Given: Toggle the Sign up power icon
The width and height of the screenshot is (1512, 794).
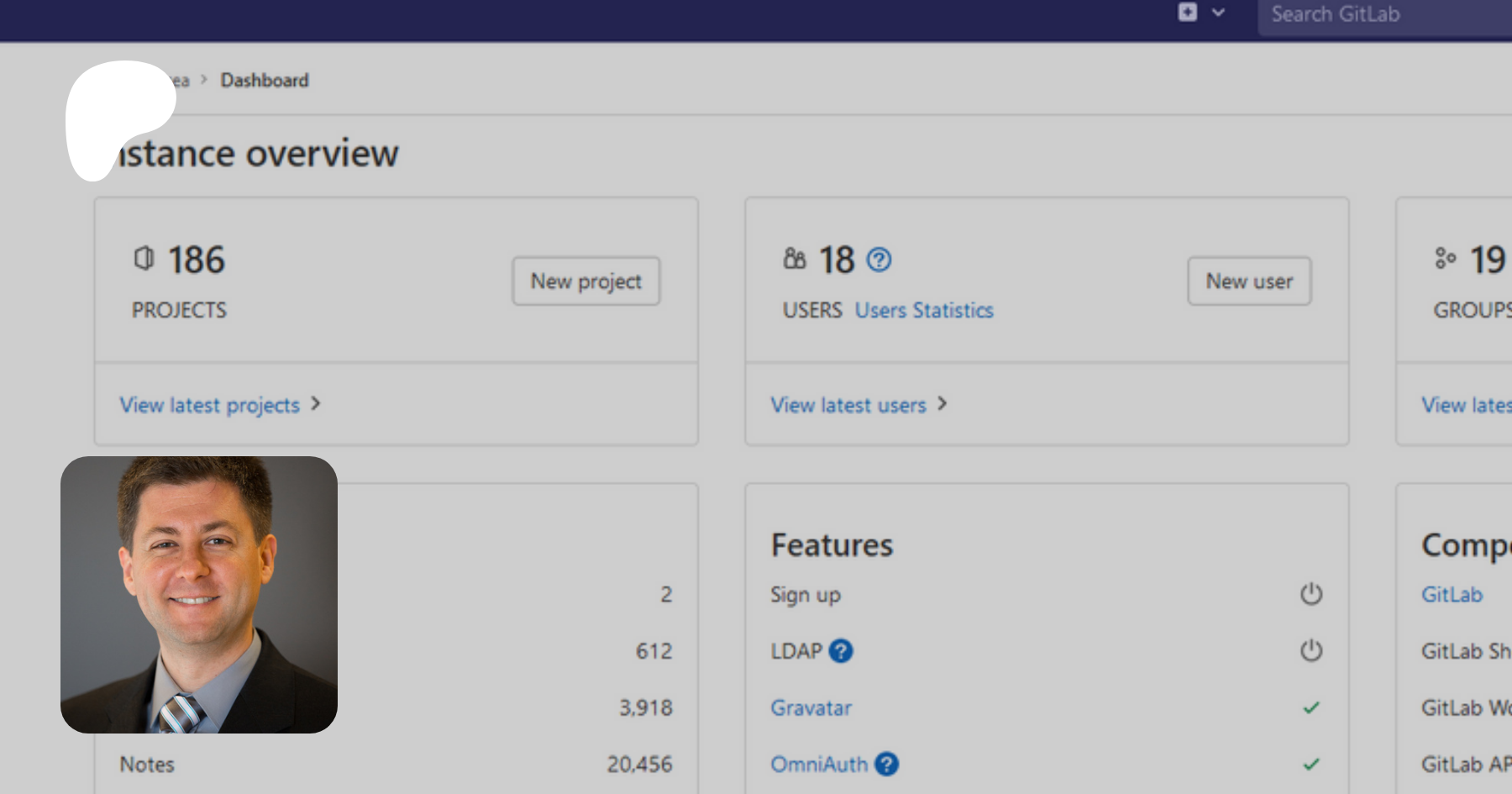Looking at the screenshot, I should (1311, 595).
